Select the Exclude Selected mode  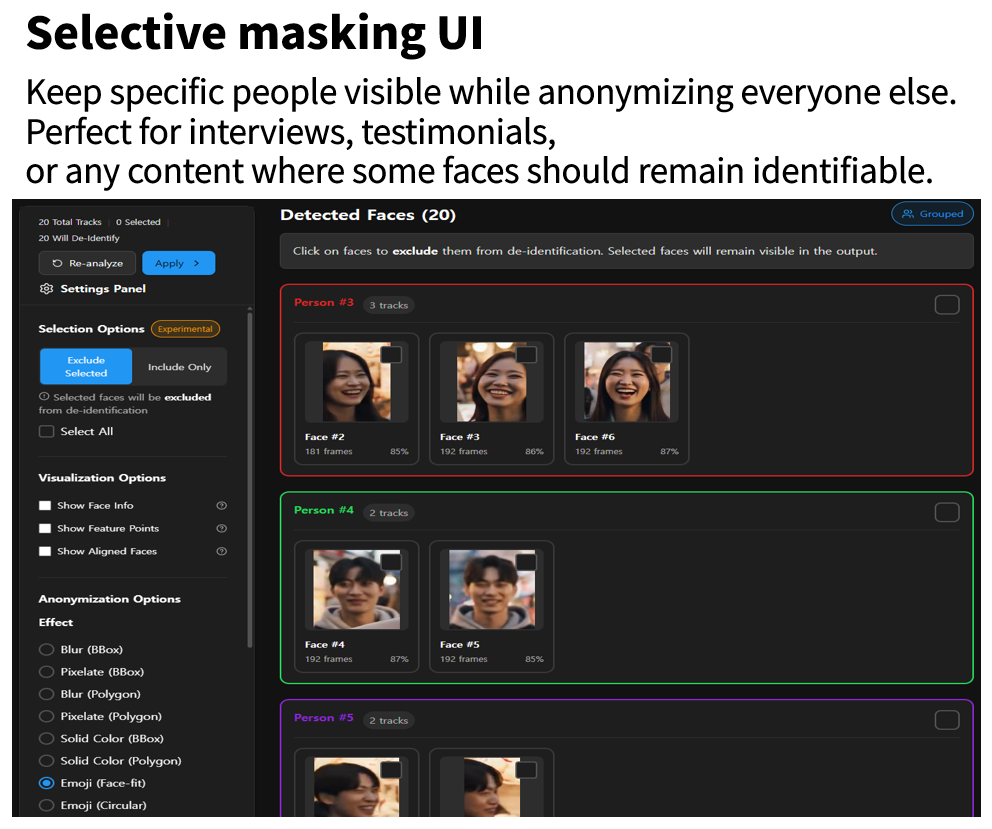tap(85, 366)
